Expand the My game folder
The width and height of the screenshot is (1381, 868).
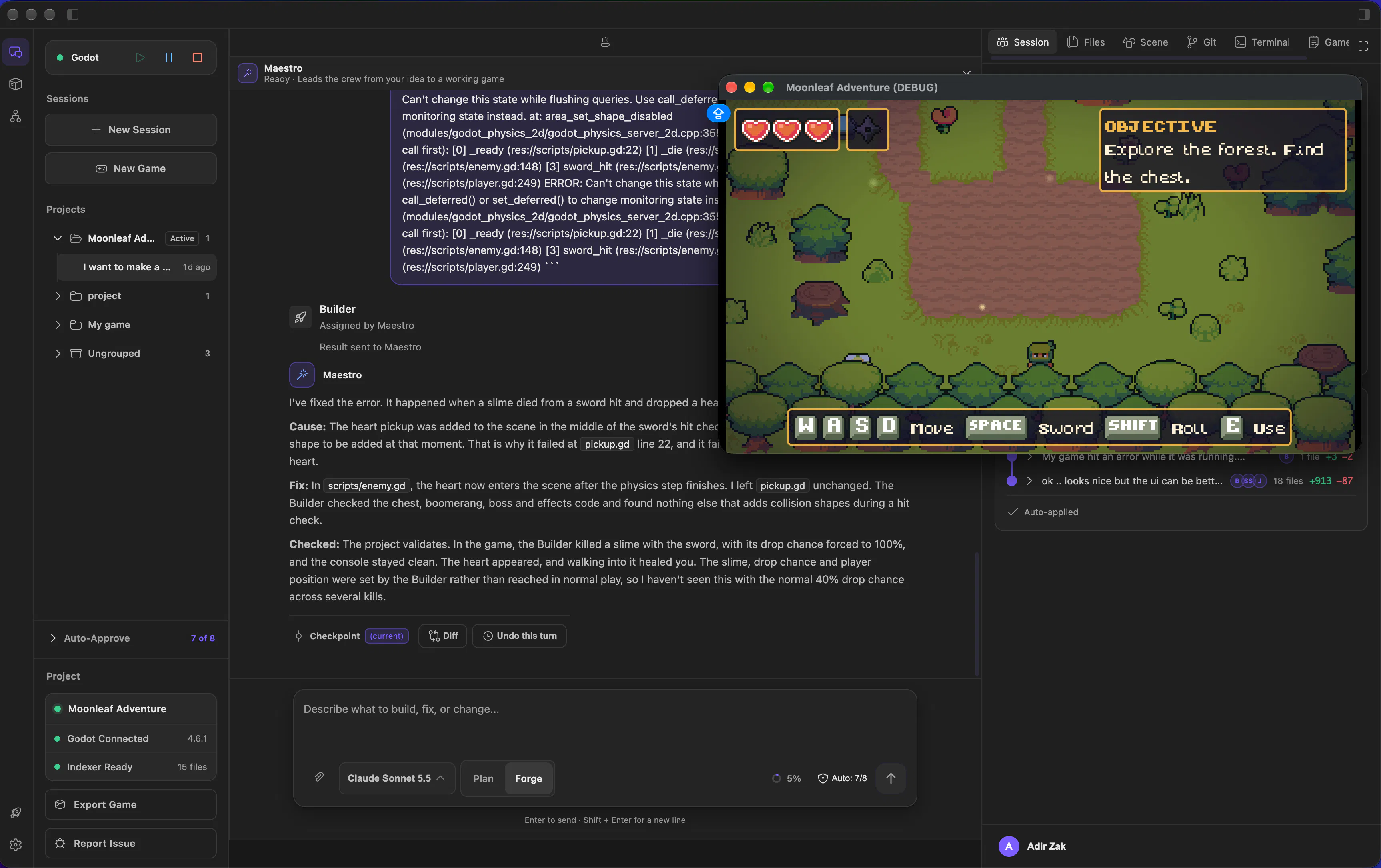coord(57,324)
